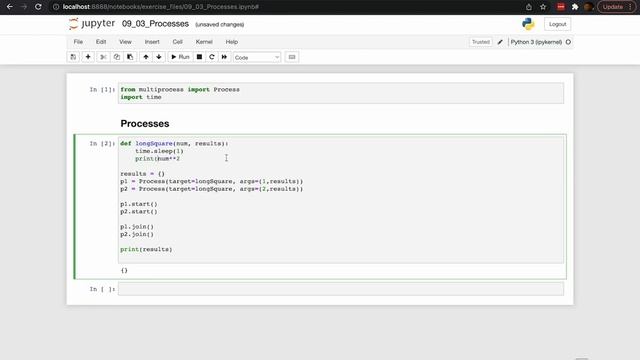Click the Logout button

click(x=557, y=24)
